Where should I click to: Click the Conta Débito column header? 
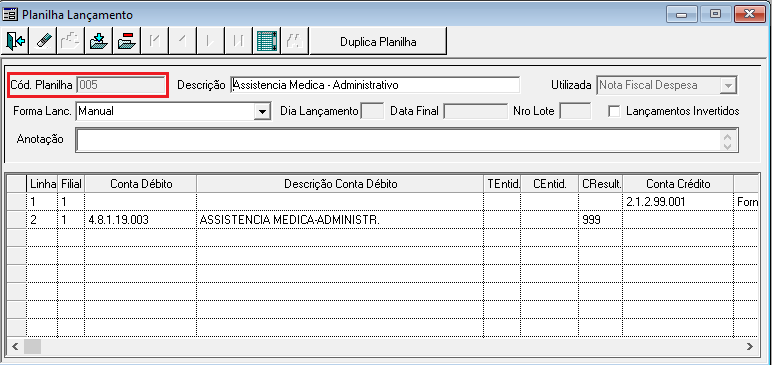[x=140, y=184]
